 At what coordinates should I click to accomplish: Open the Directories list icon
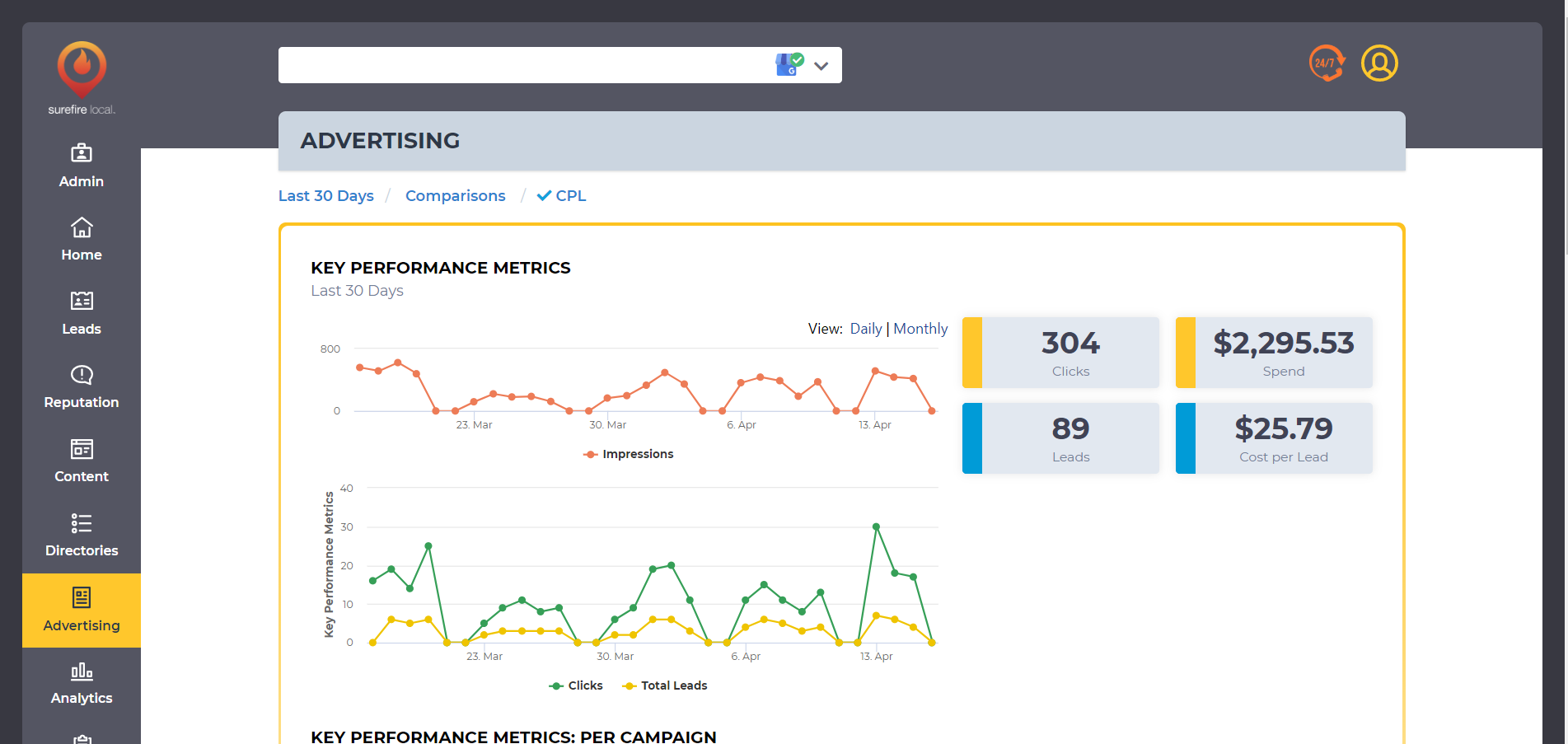pyautogui.click(x=82, y=523)
